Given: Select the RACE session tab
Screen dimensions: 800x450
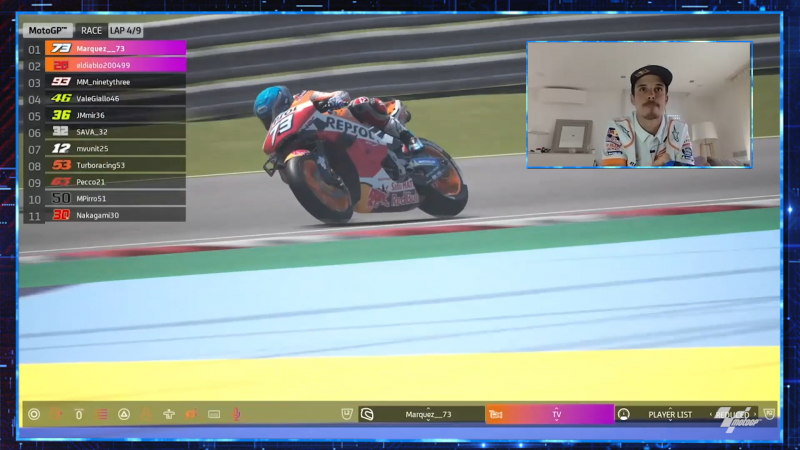Looking at the screenshot, I should [91, 31].
